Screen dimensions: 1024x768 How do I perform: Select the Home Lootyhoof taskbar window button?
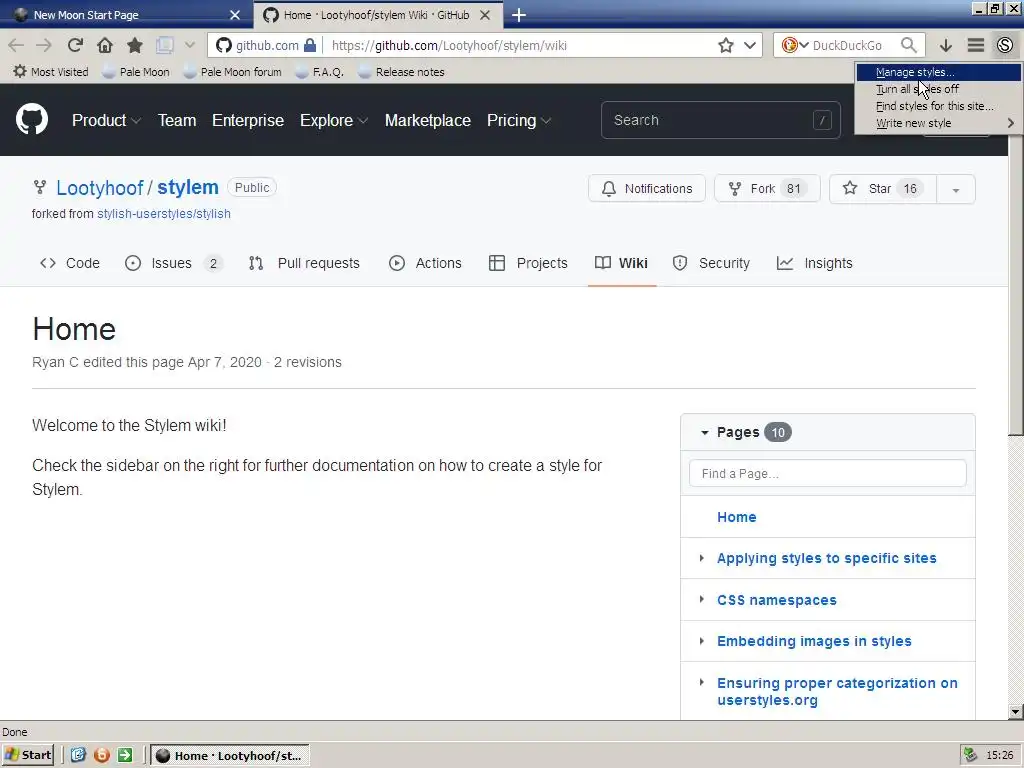230,756
